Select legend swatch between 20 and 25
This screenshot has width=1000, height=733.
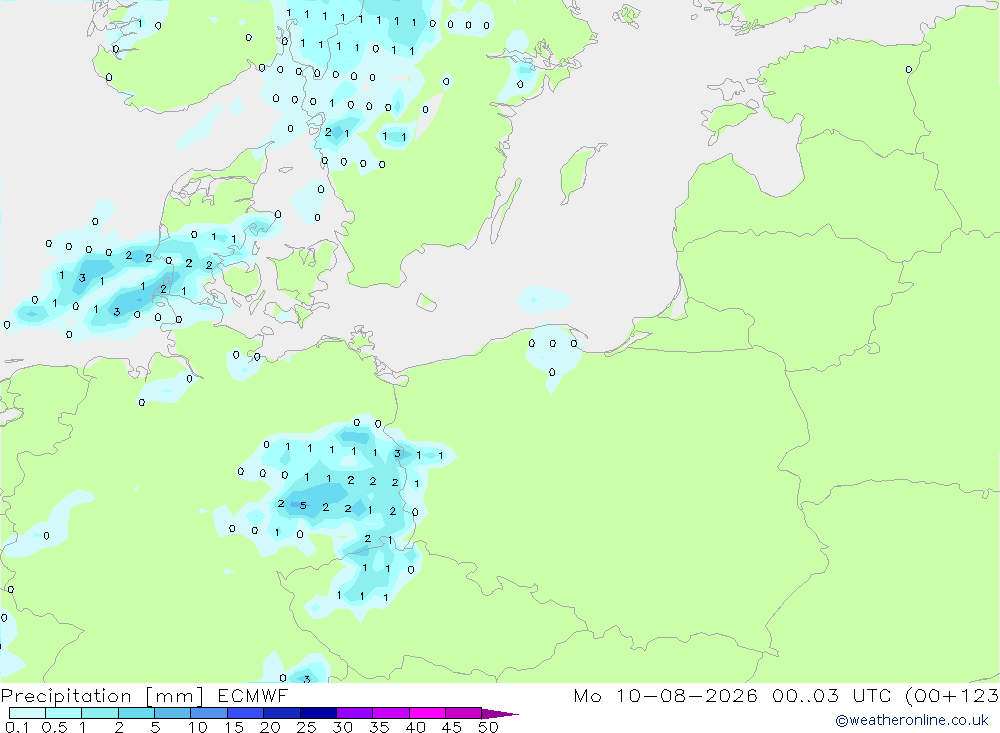tap(281, 713)
